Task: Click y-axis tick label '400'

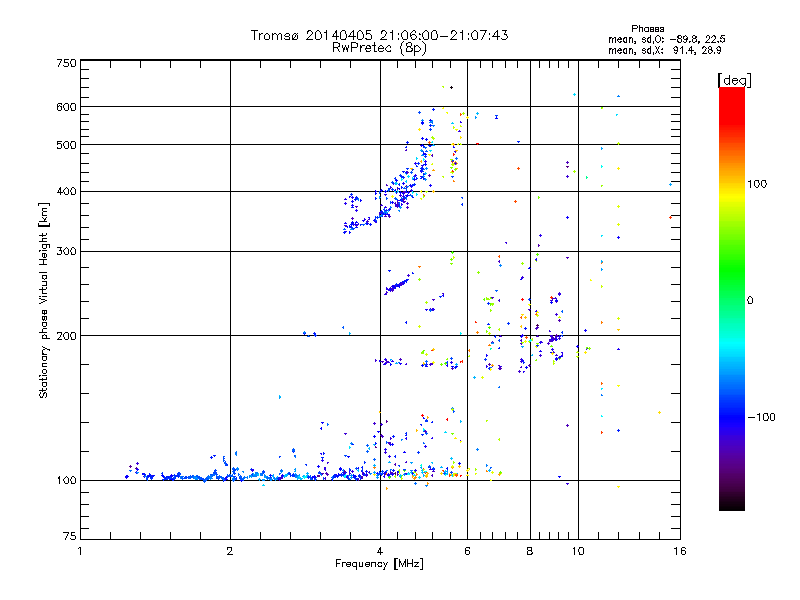Action: 67,191
